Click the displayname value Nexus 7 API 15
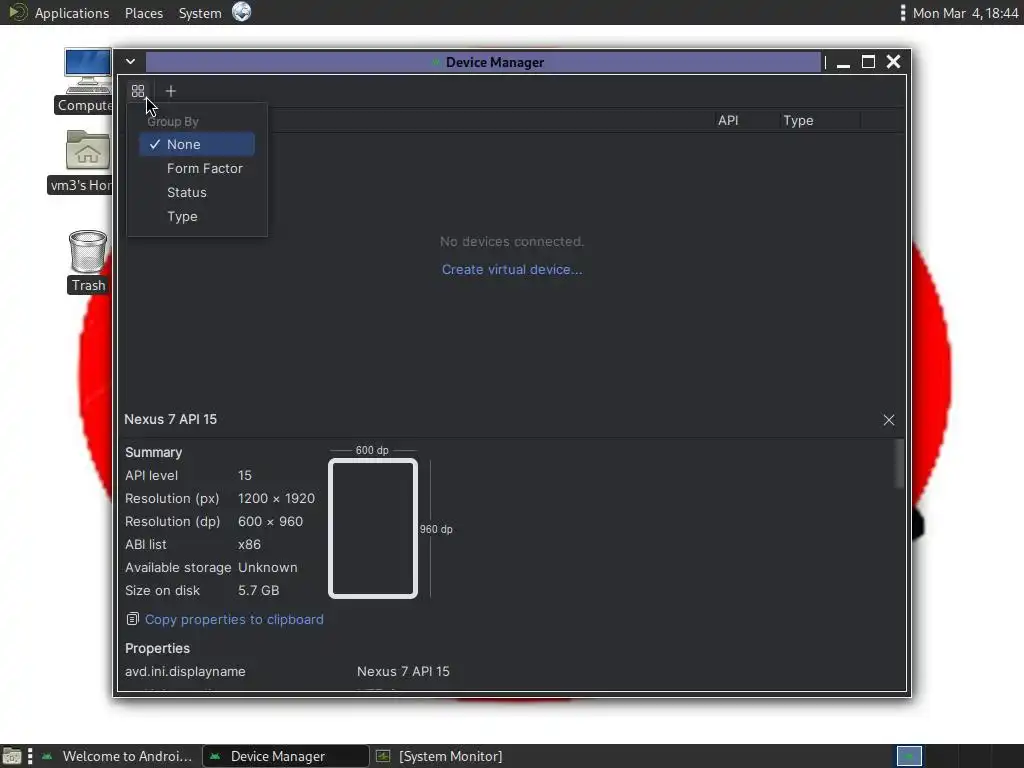This screenshot has height=768, width=1024. tap(403, 671)
